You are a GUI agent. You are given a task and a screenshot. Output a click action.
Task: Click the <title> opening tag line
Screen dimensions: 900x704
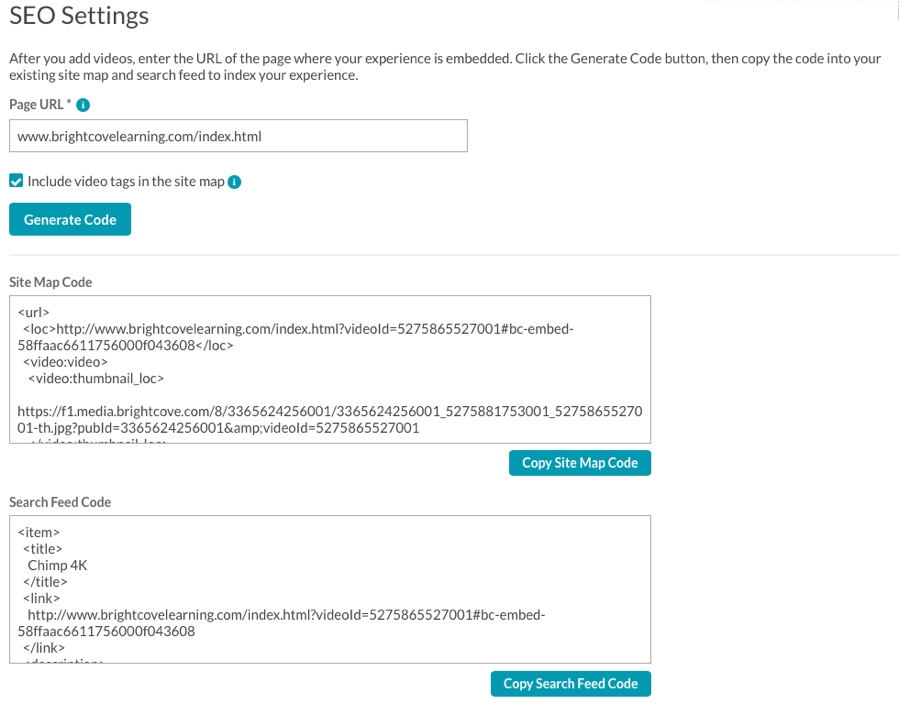click(x=42, y=549)
